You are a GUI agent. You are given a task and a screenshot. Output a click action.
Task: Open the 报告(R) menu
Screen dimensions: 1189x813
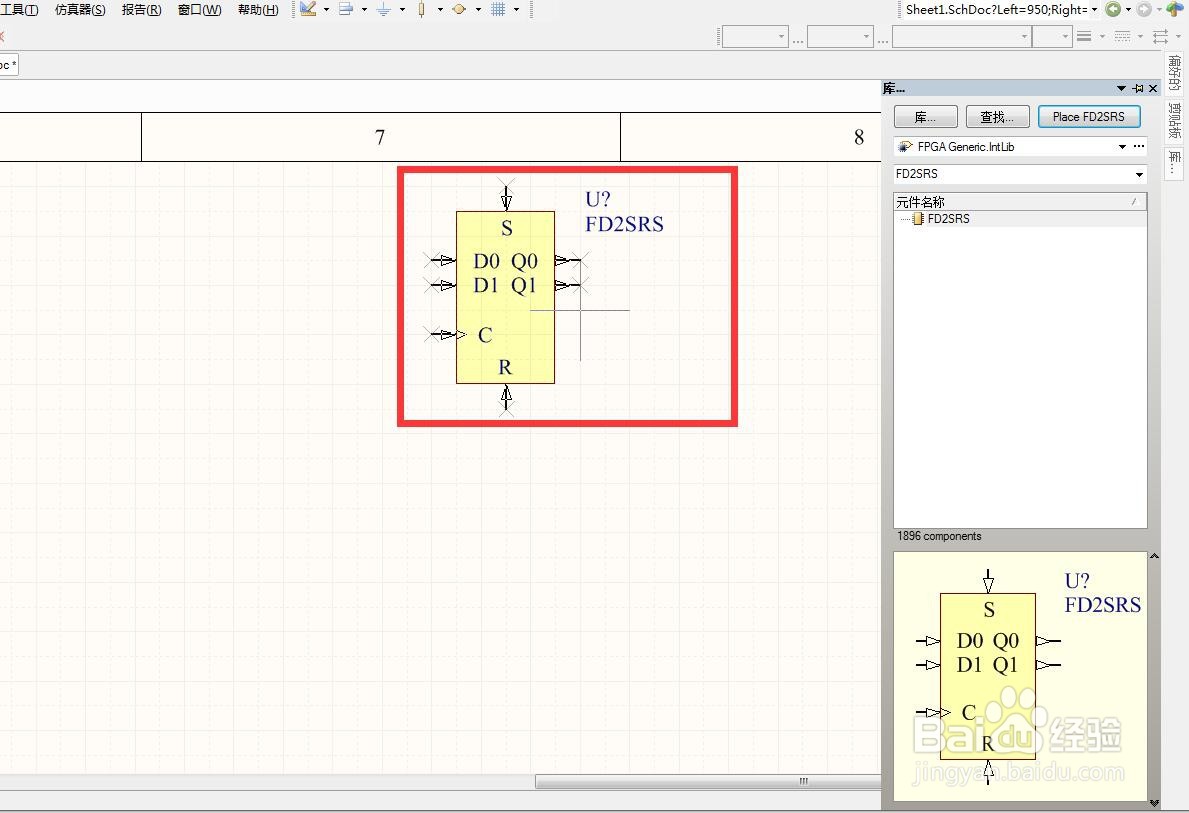(x=141, y=10)
